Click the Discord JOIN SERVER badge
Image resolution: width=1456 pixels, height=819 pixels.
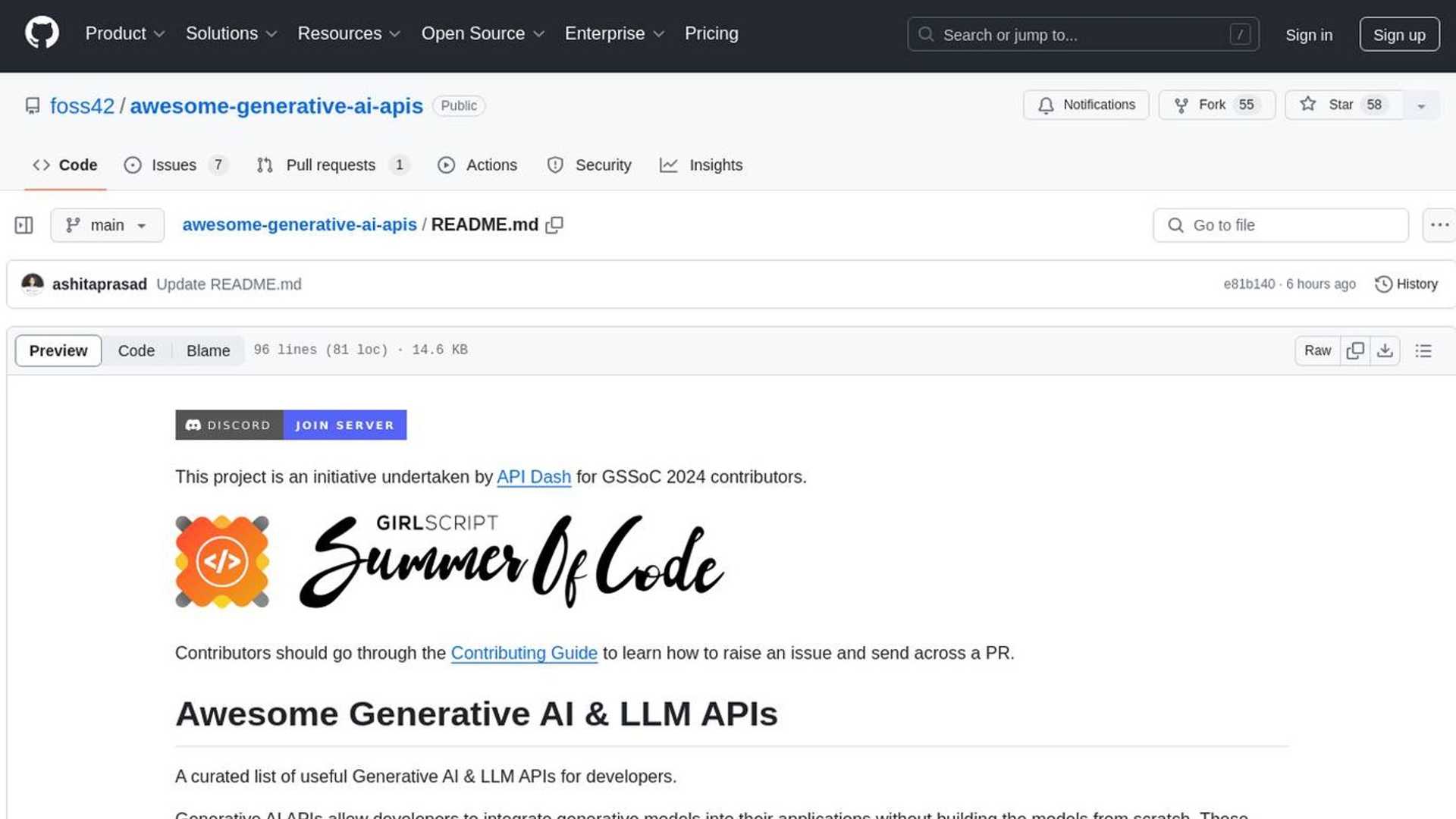coord(345,425)
